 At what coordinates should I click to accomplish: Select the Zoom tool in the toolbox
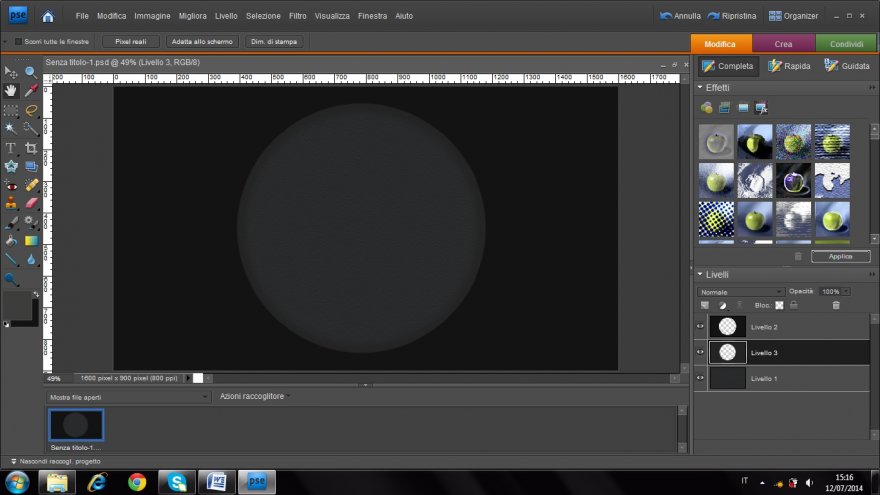31,72
